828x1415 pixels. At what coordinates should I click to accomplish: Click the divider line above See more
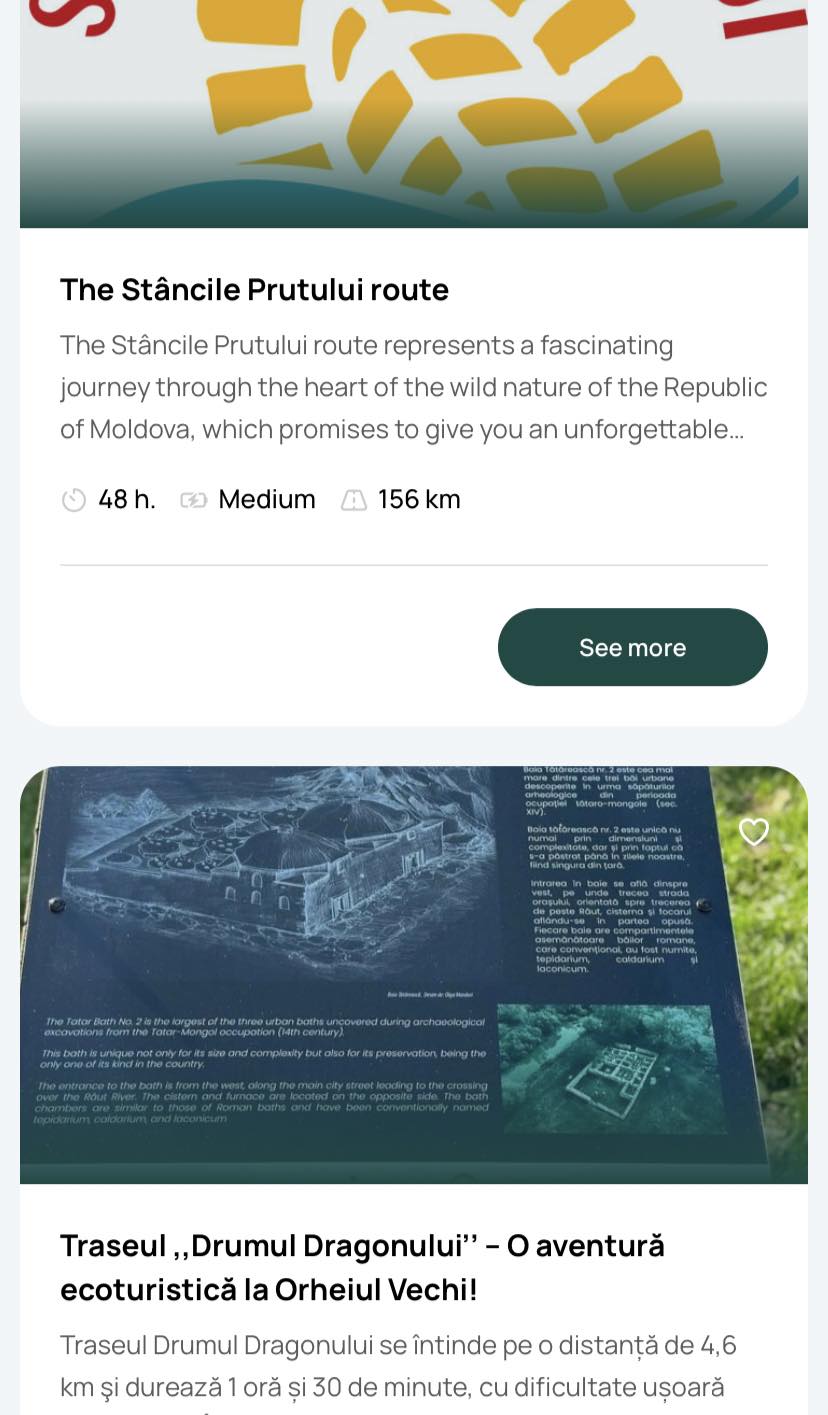(414, 565)
